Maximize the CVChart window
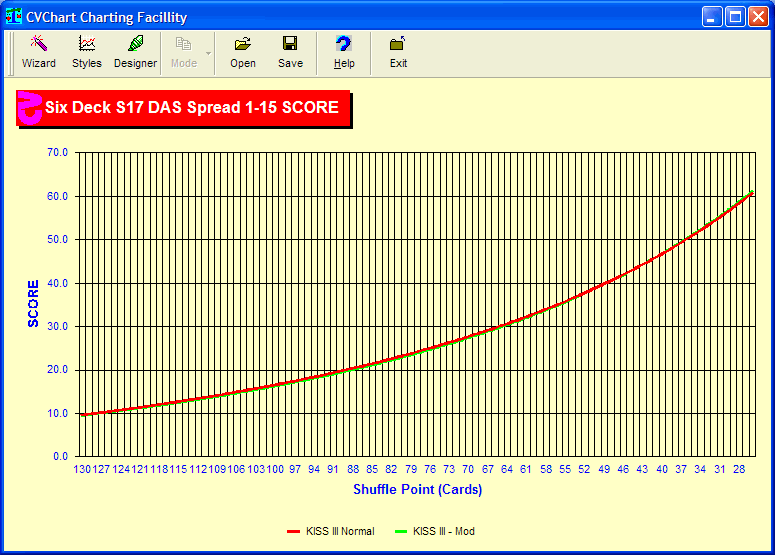The width and height of the screenshot is (775, 555). pos(734,17)
